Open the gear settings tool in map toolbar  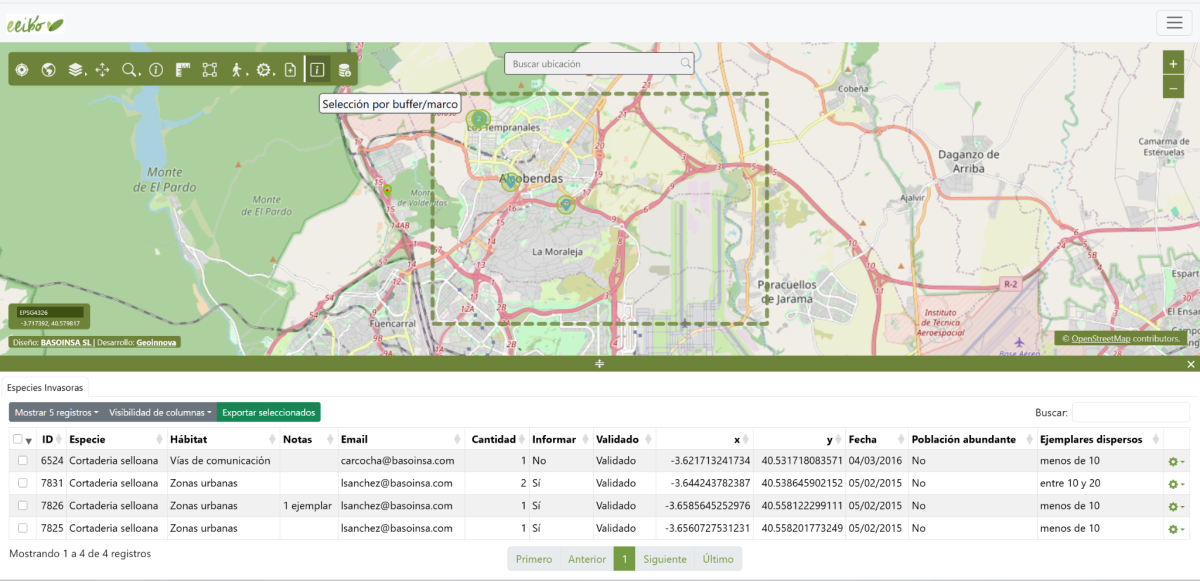coord(264,70)
